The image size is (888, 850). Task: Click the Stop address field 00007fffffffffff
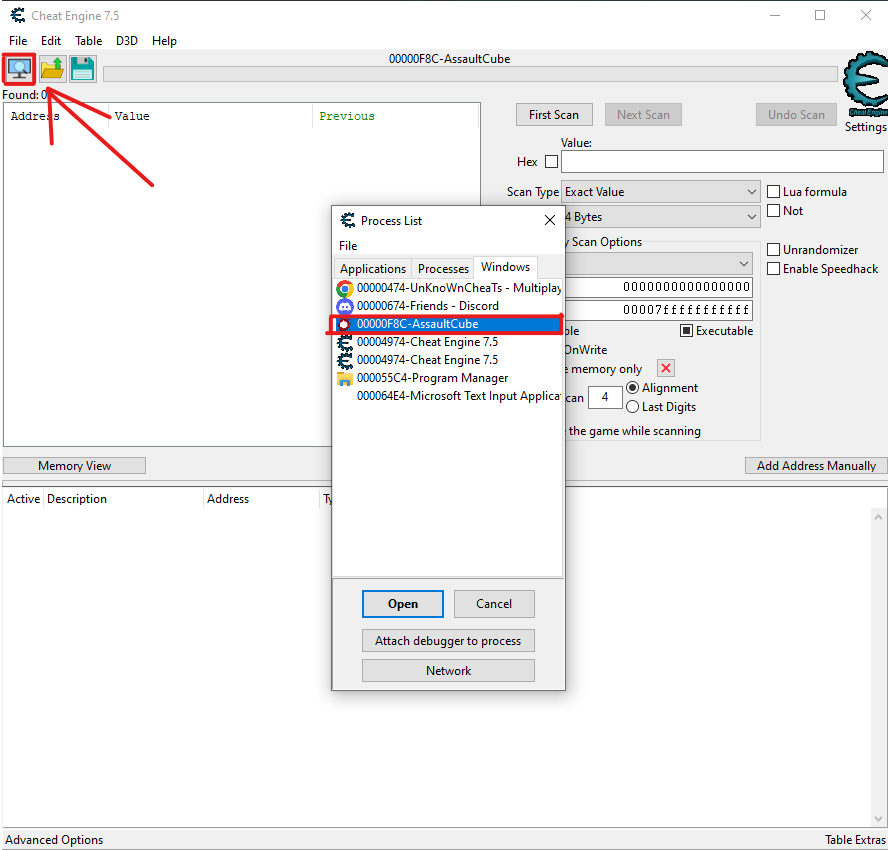[x=659, y=310]
